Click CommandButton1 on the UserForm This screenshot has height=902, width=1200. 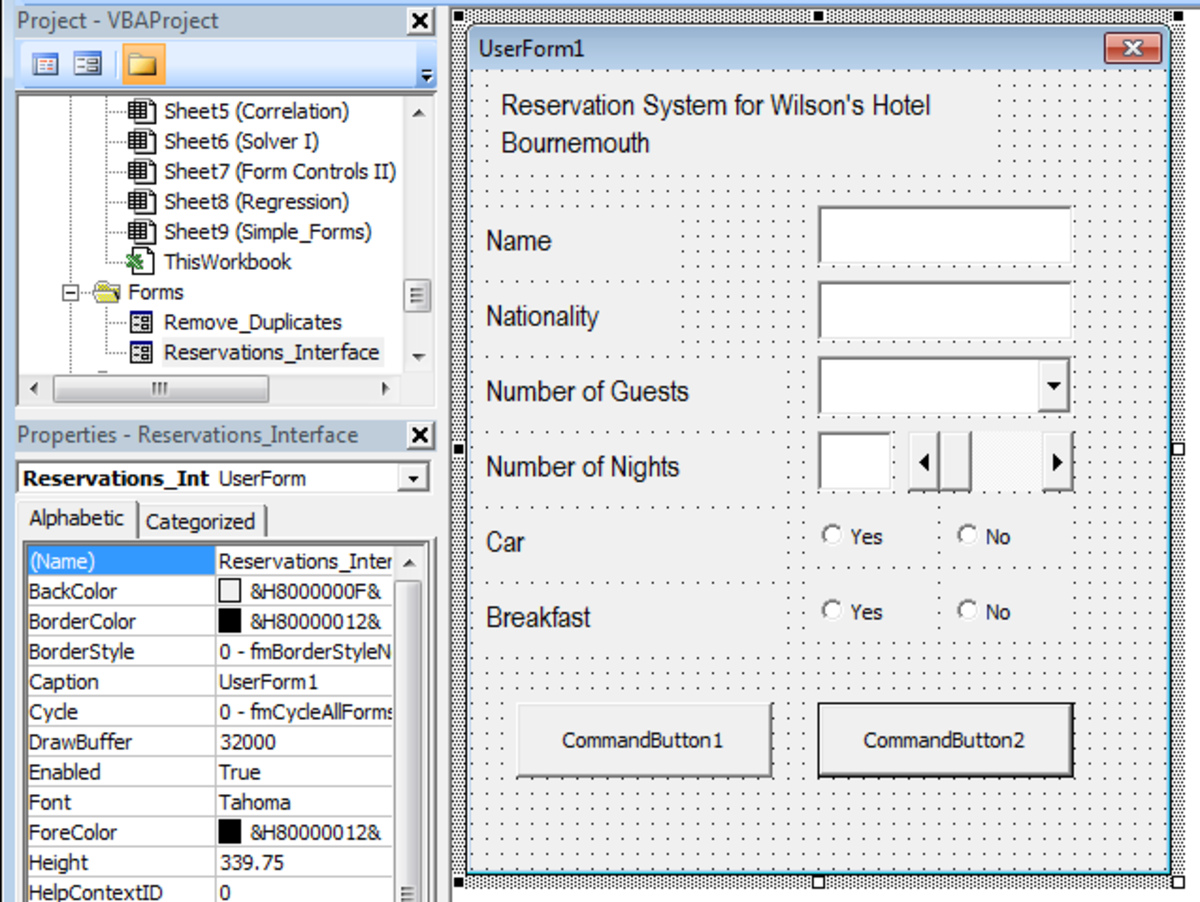coord(643,741)
